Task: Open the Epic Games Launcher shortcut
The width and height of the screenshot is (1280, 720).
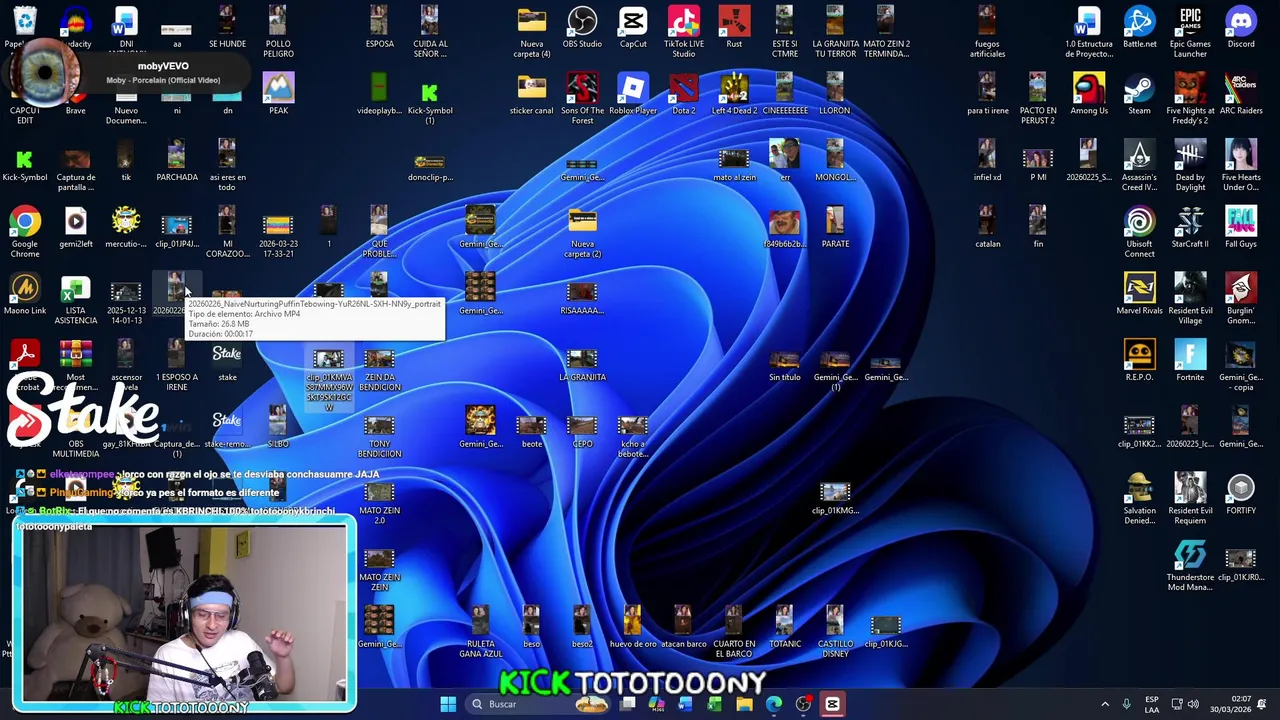Action: (x=1190, y=32)
